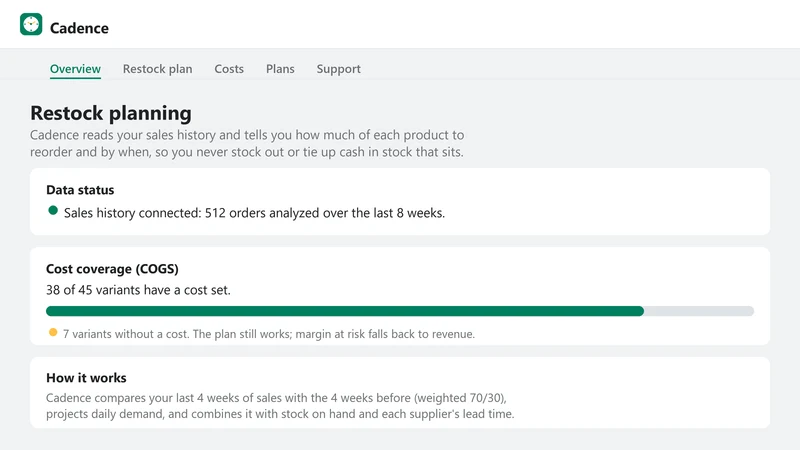Click the Restock planning heading

(111, 113)
